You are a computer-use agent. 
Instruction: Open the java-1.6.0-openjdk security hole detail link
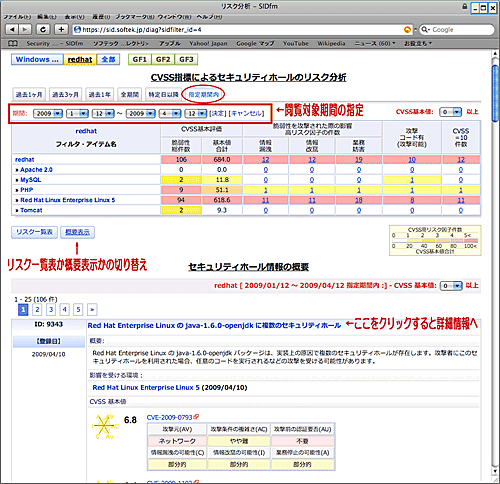(214, 325)
